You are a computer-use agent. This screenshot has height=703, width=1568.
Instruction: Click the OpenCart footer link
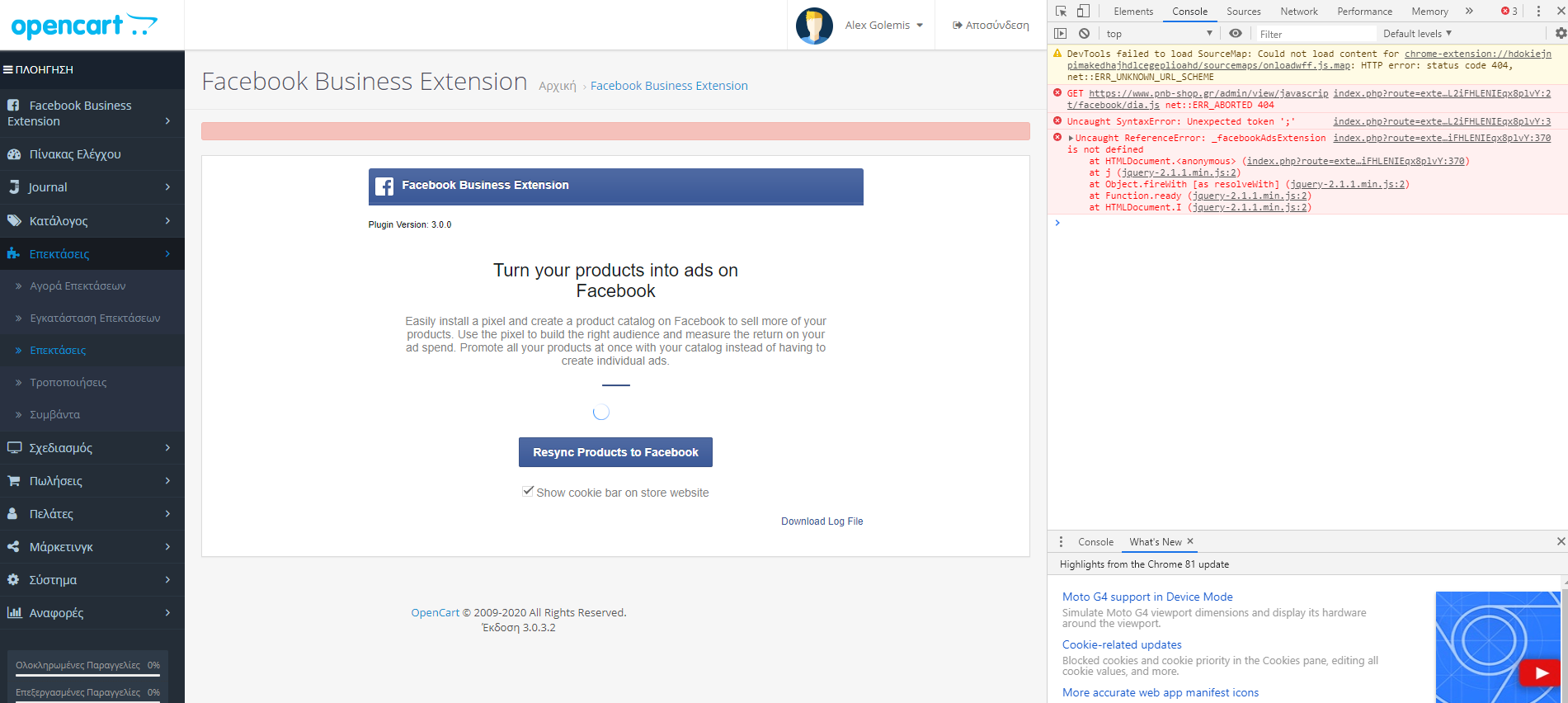(436, 612)
